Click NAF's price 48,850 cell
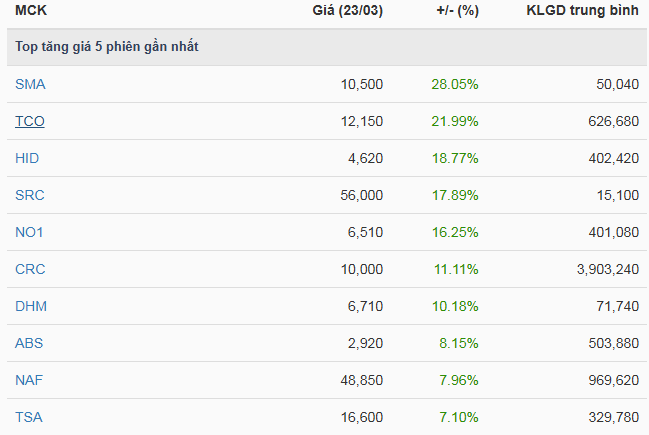The width and height of the screenshot is (649, 435). 361,380
